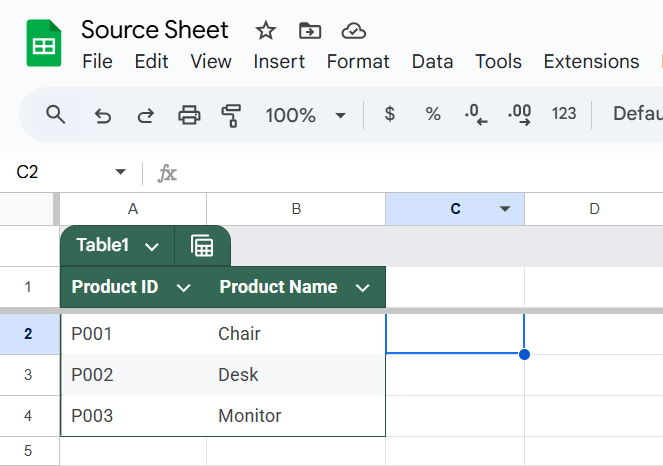Image resolution: width=663 pixels, height=466 pixels.
Task: Open the Extensions menu
Action: [x=591, y=62]
